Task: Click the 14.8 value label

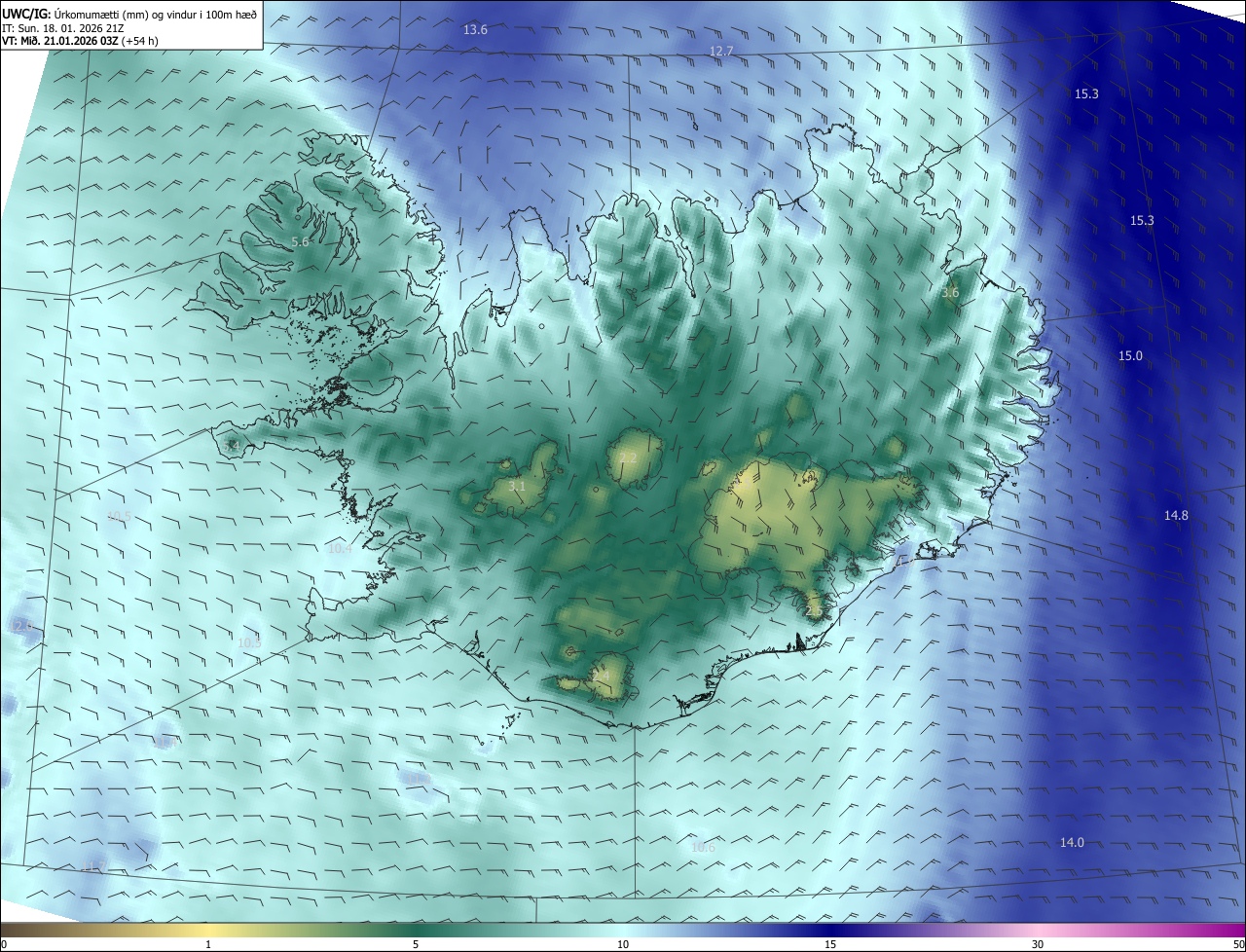Action: tap(1176, 516)
